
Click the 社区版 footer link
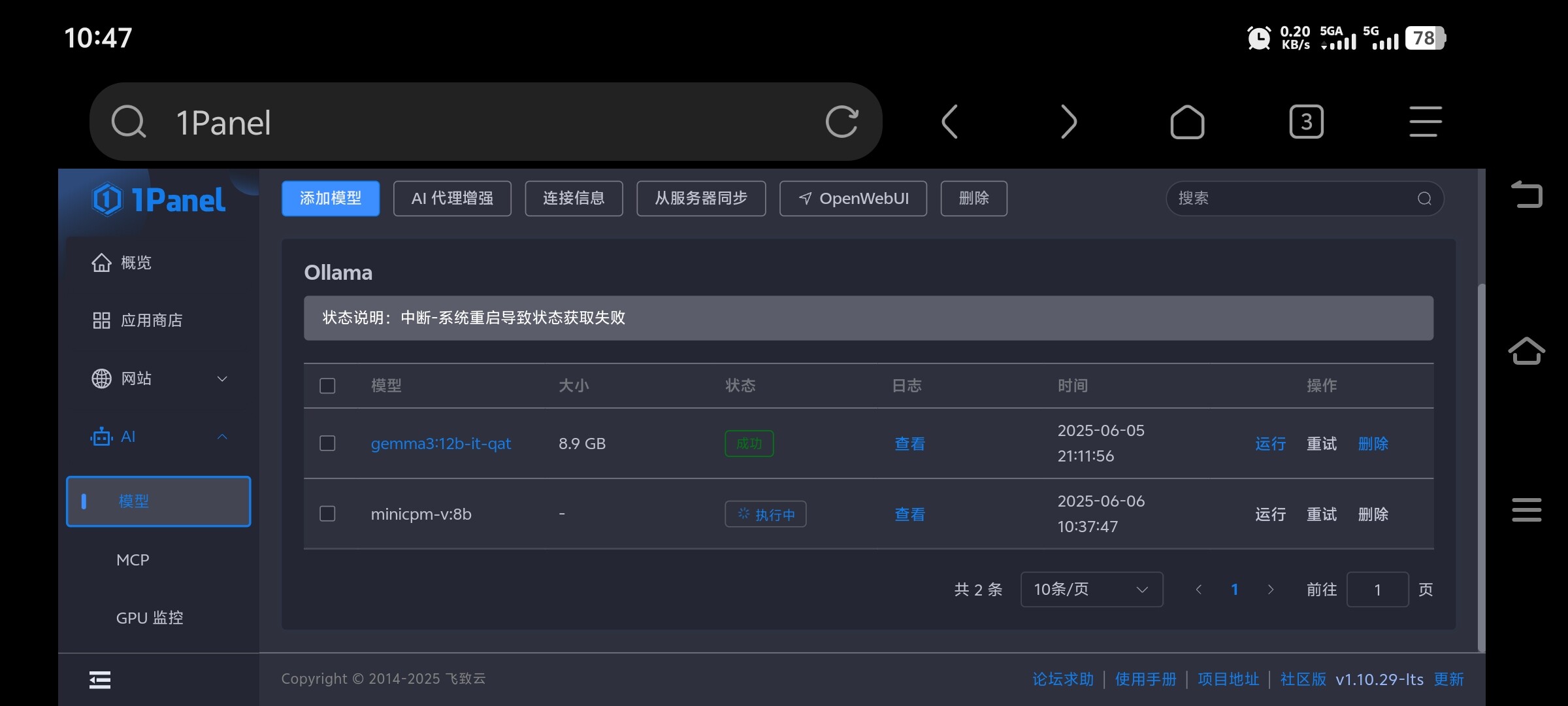1303,680
